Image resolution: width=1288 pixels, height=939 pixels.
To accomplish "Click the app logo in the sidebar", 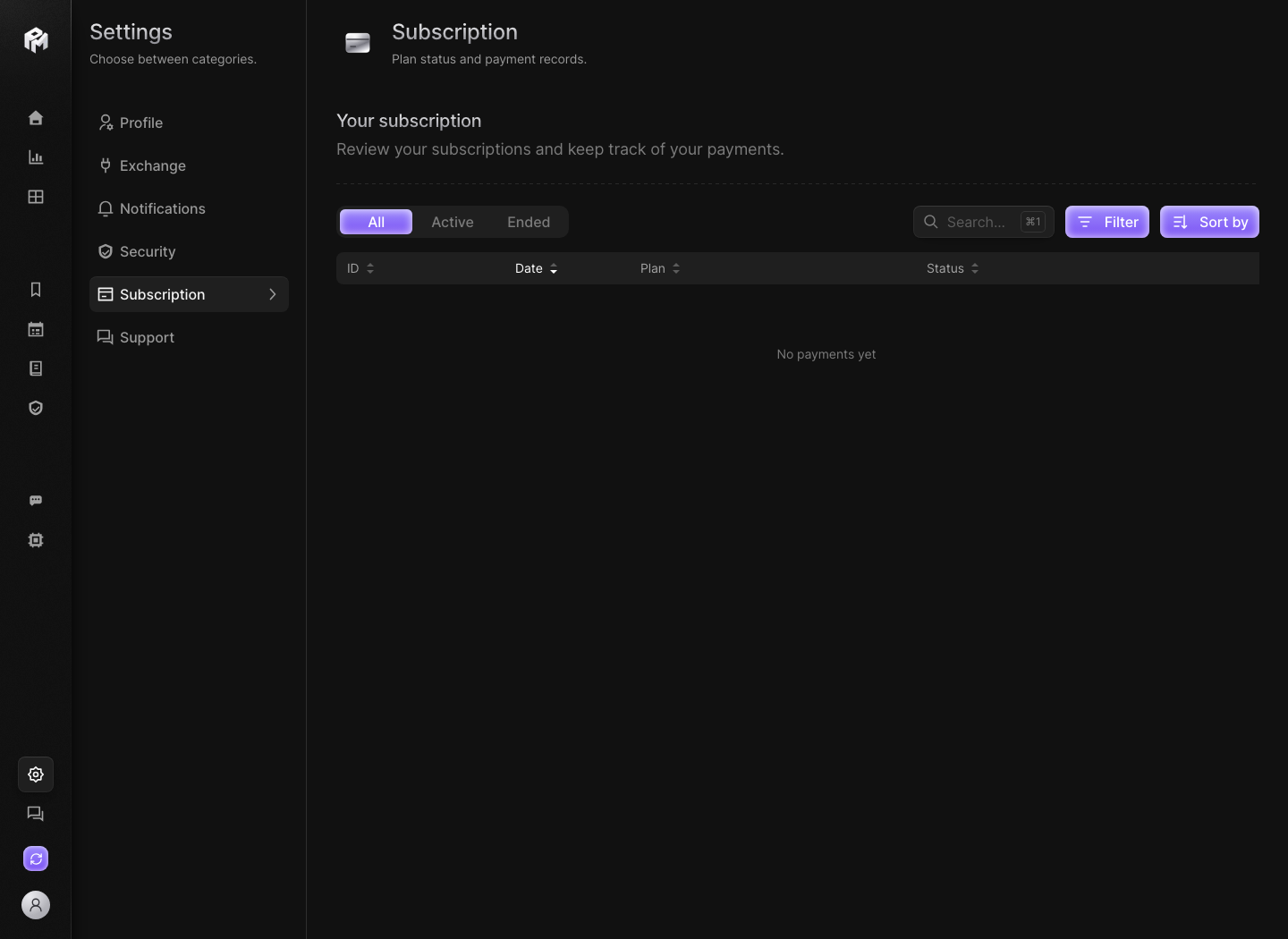I will coord(36,39).
